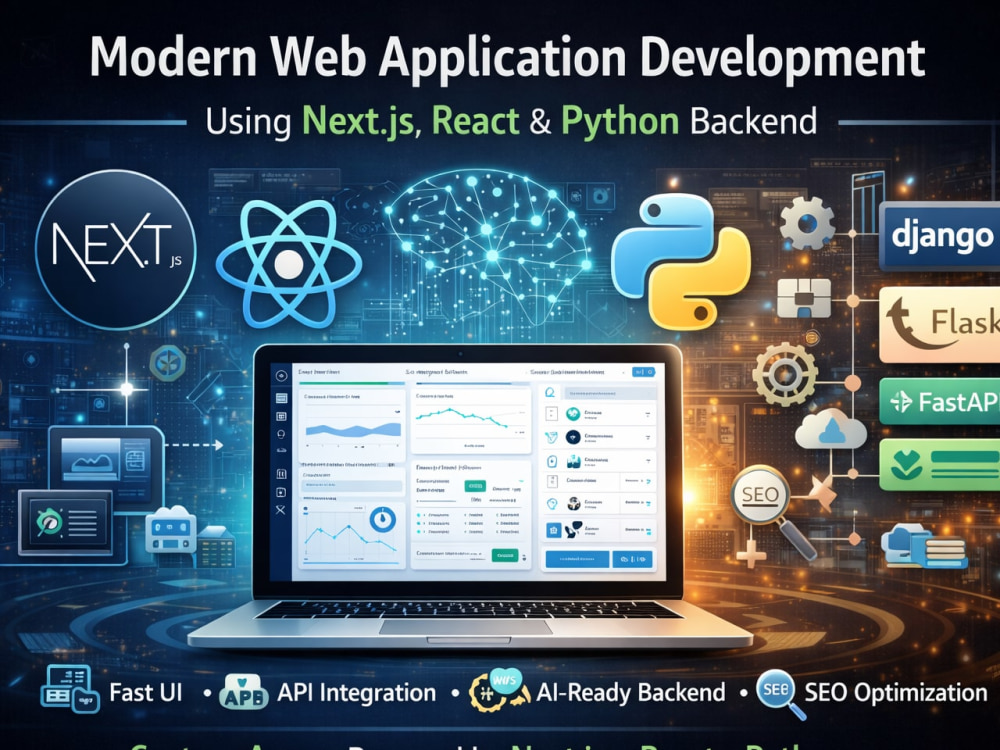Click the green checkmark list badge
Screen dimensions: 1000x750
[939, 465]
